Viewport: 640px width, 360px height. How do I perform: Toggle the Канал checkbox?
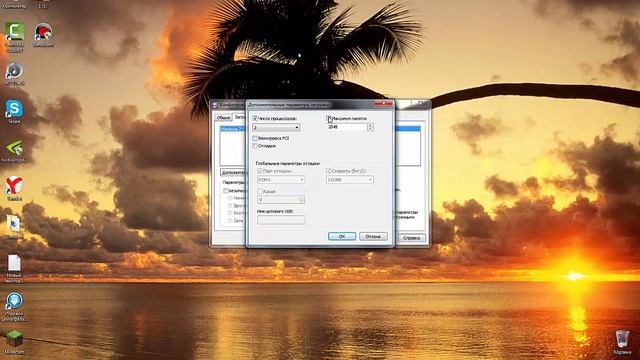coord(260,191)
